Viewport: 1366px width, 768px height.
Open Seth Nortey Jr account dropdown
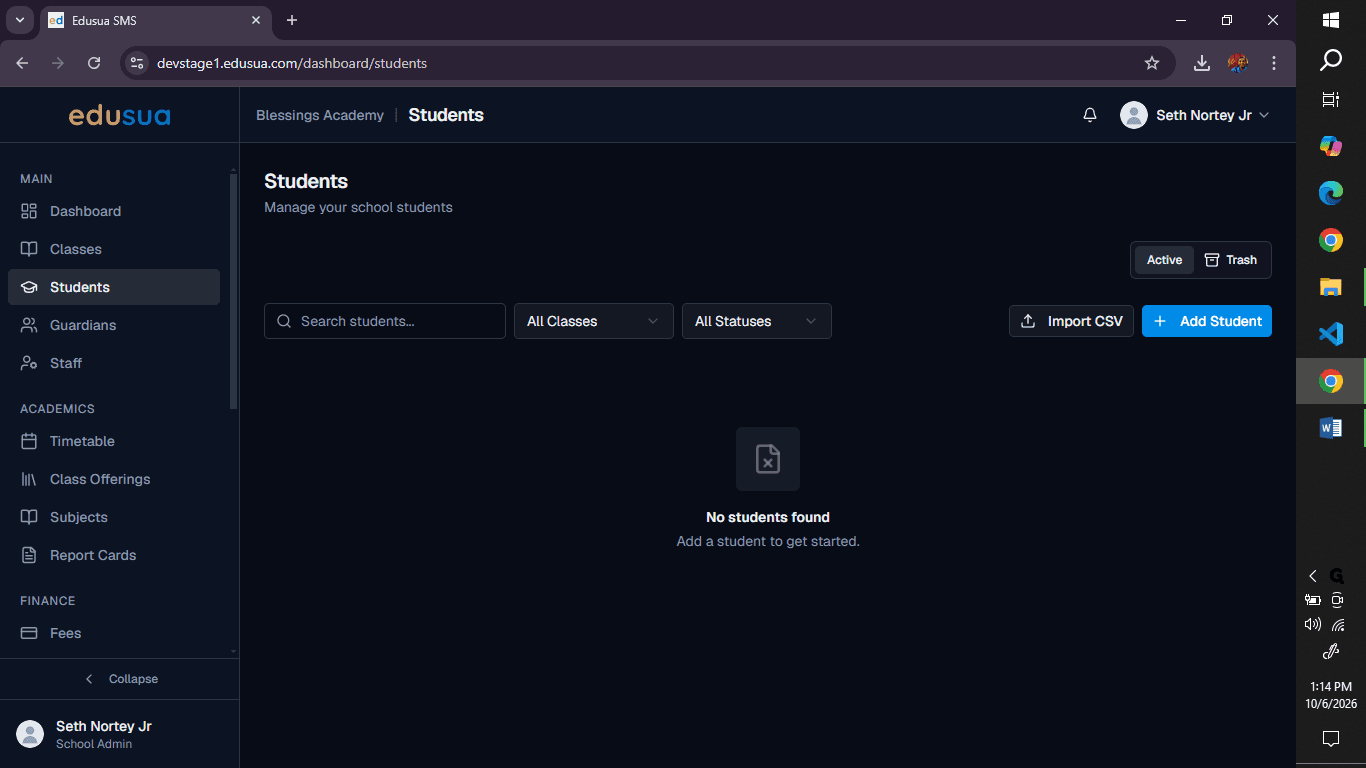tap(1195, 115)
